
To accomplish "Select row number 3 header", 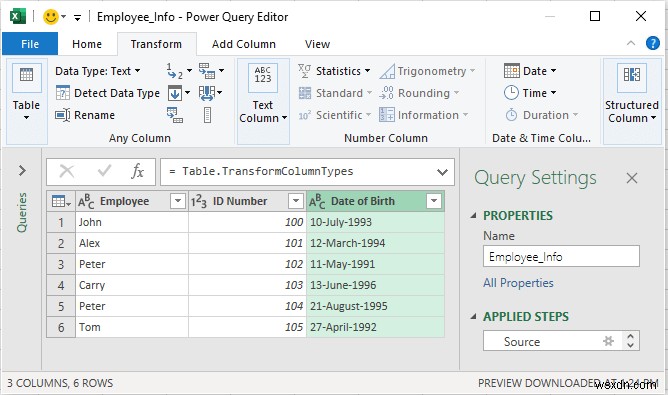I will click(61, 264).
